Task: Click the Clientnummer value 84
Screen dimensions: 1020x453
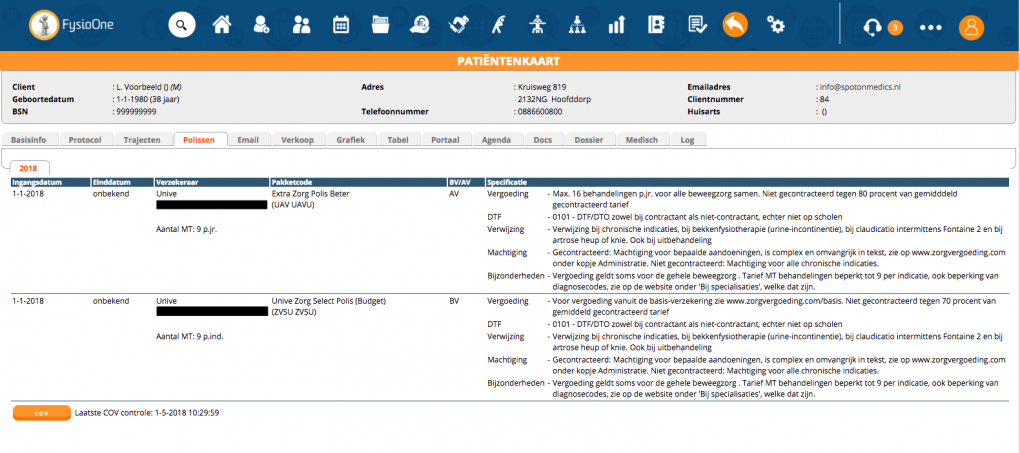Action: (824, 100)
